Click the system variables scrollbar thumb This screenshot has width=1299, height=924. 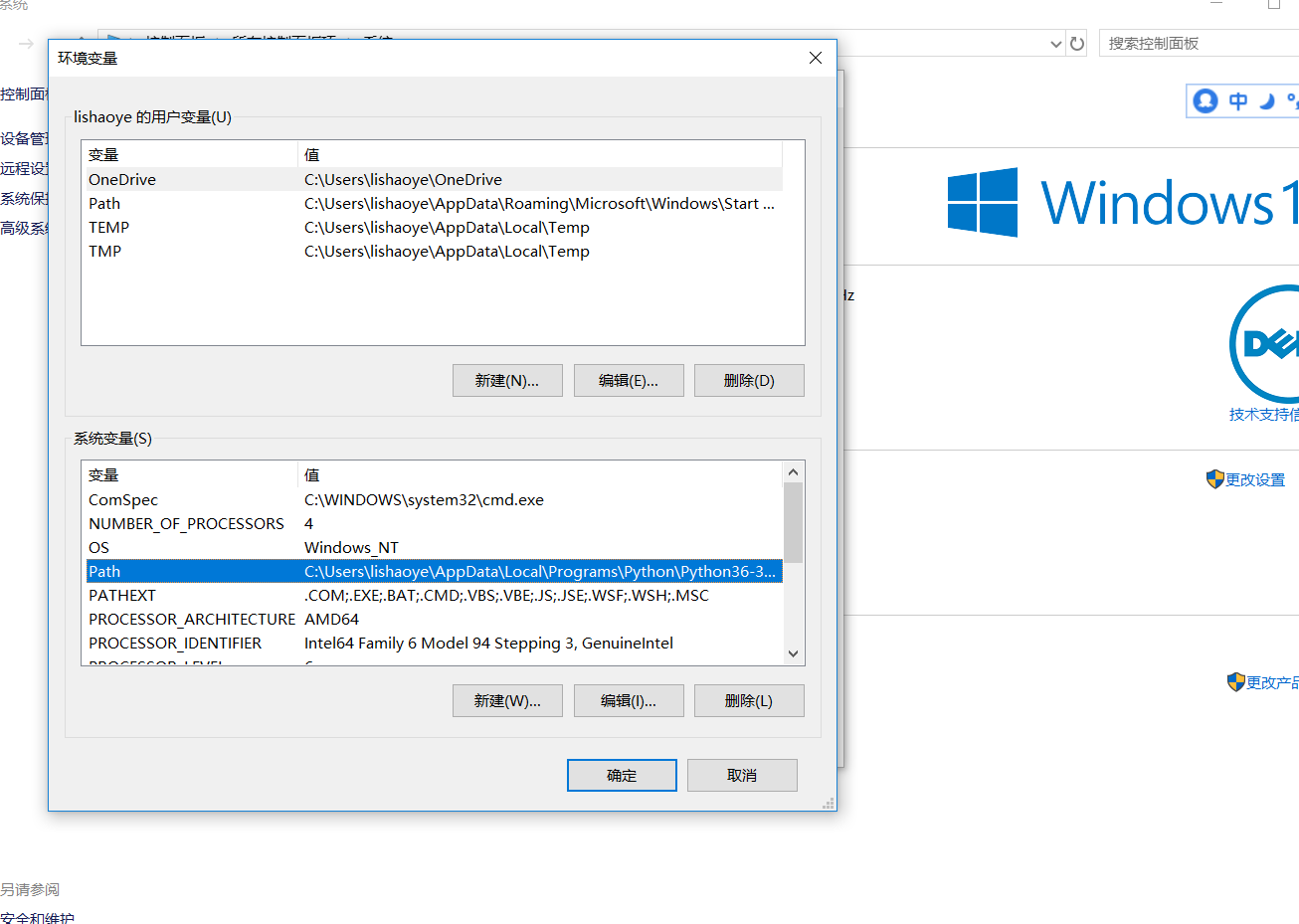793,522
